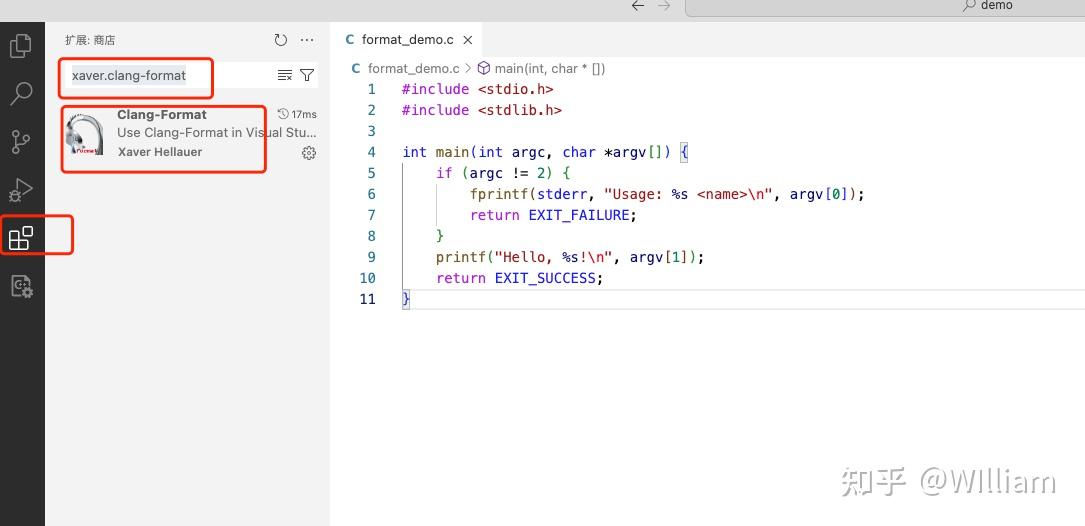Click line number 11 in gutter
This screenshot has height=526, width=1085.
(367, 299)
